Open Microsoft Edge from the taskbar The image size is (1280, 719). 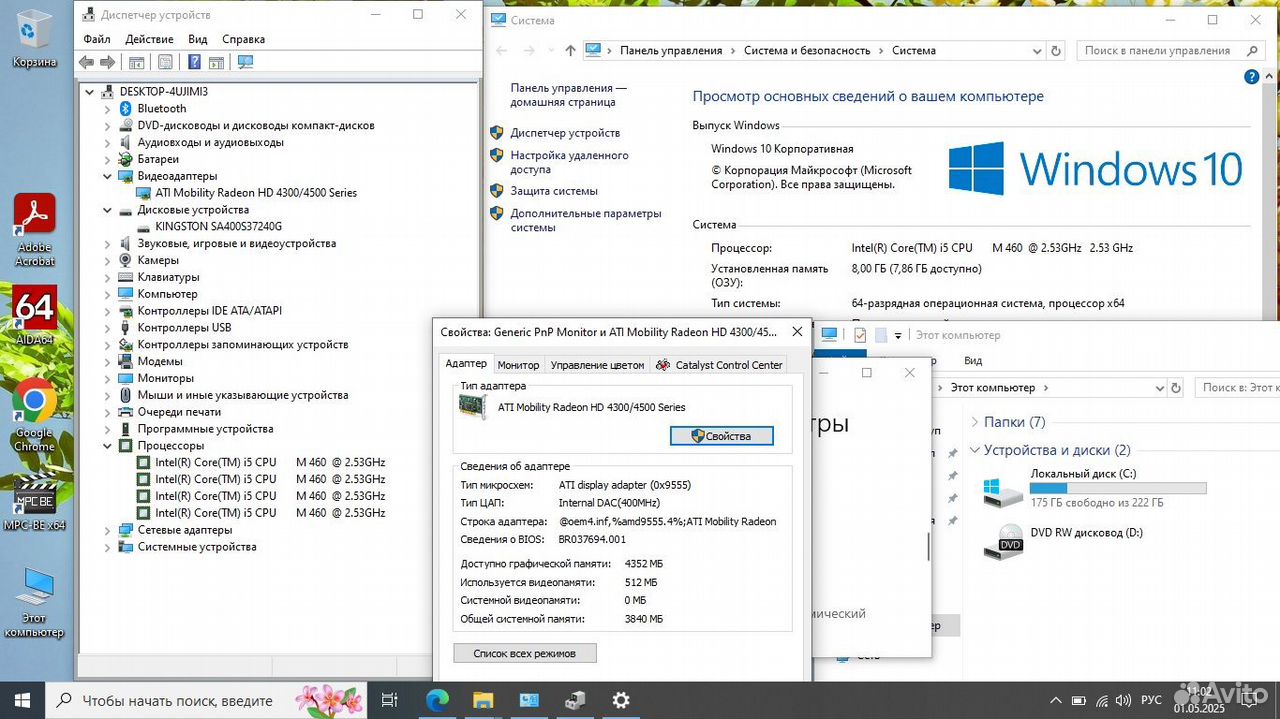point(437,700)
